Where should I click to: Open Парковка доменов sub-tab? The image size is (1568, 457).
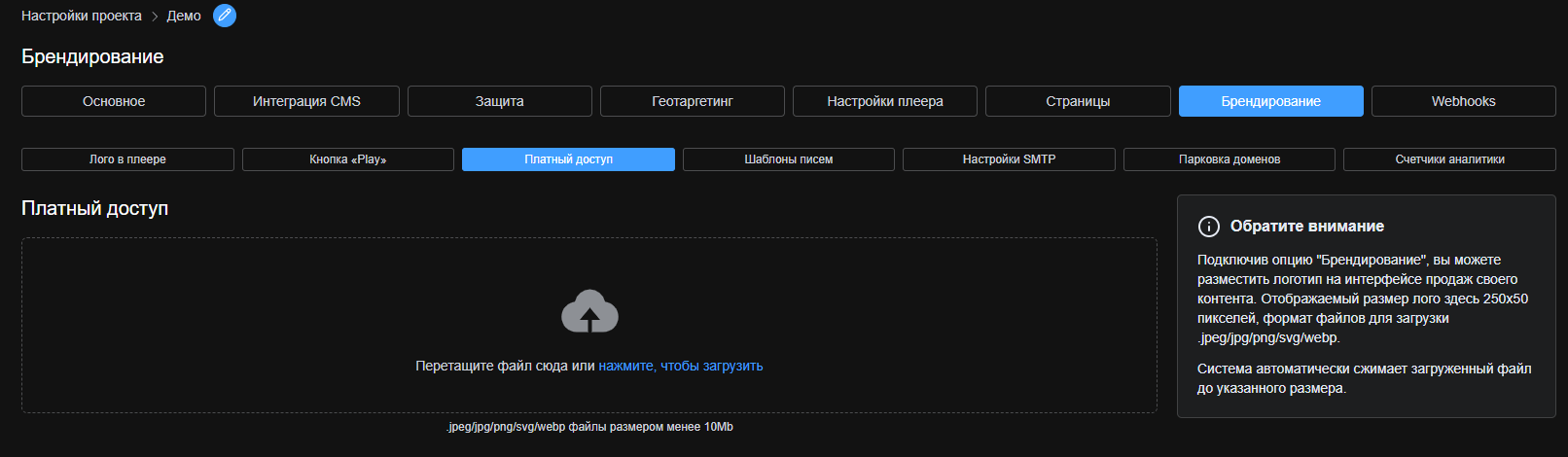point(1229,159)
